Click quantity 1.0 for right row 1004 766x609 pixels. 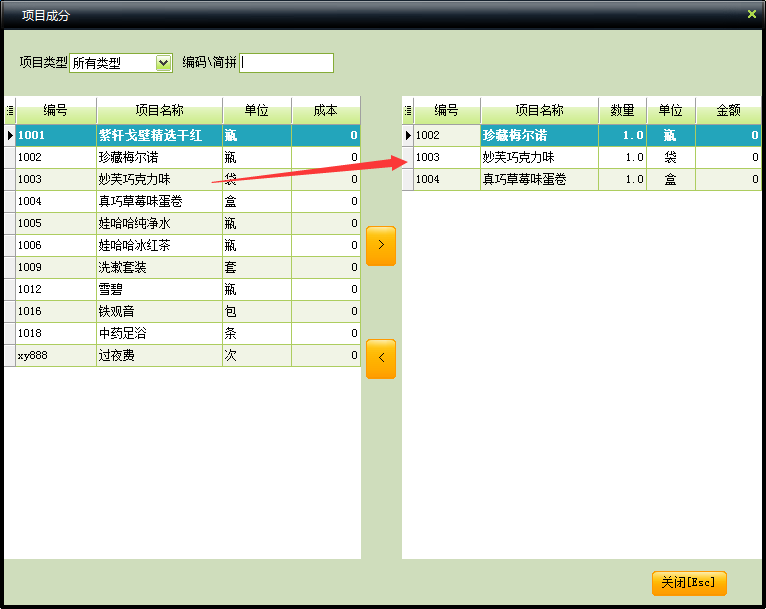[623, 179]
